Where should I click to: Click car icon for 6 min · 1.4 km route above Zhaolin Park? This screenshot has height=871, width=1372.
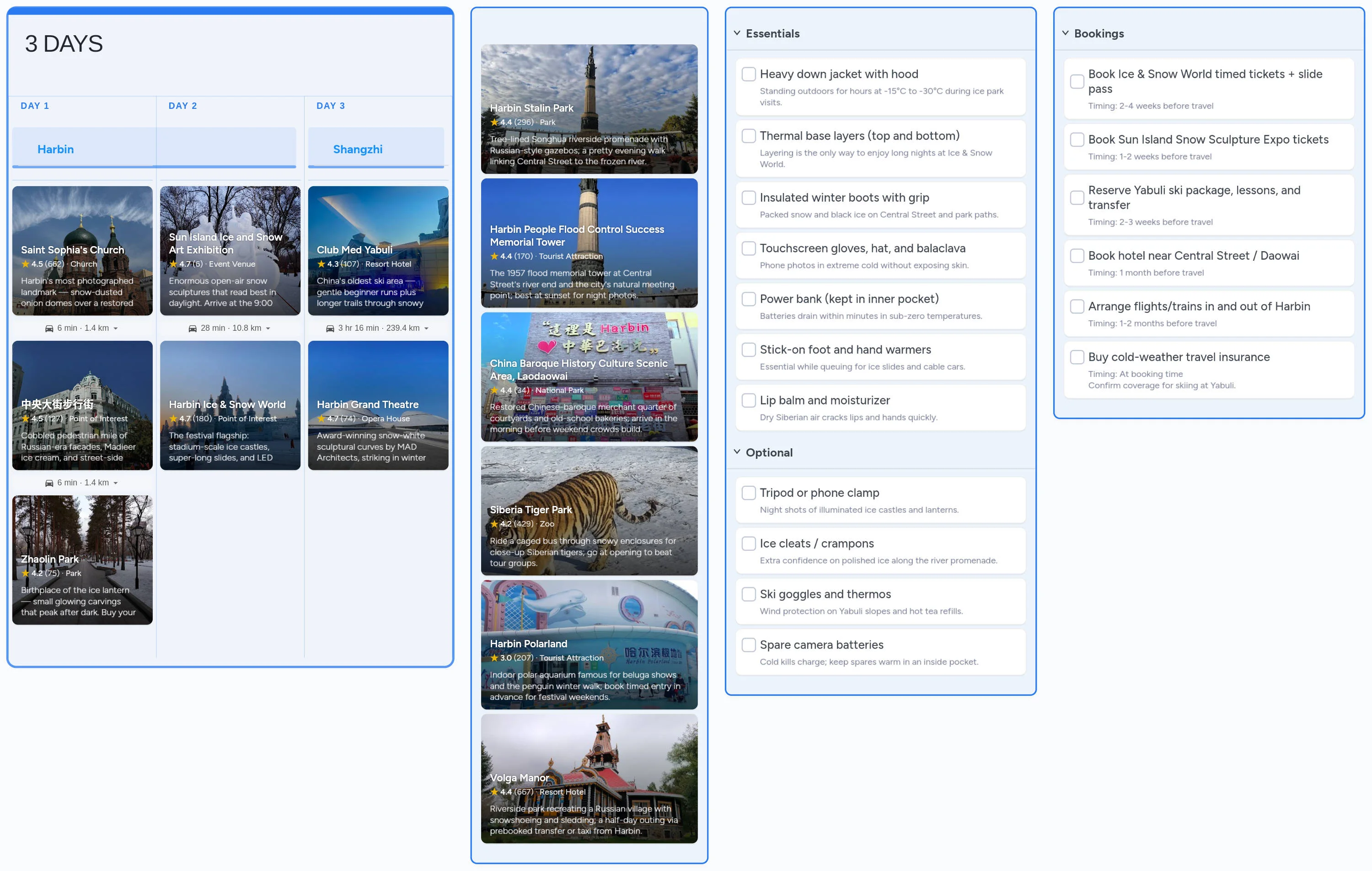tap(49, 483)
